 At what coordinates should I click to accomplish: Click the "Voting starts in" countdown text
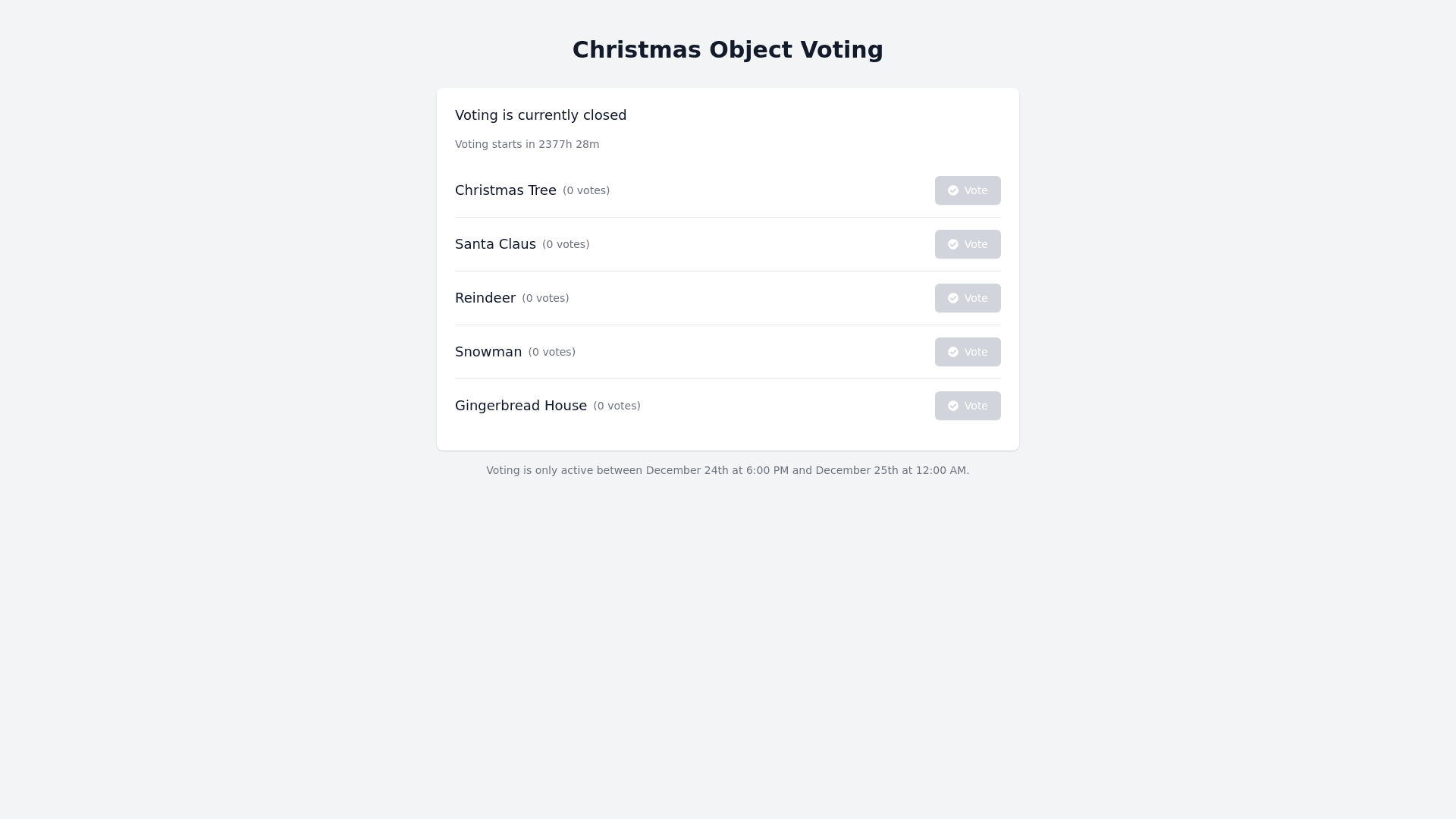pyautogui.click(x=527, y=145)
